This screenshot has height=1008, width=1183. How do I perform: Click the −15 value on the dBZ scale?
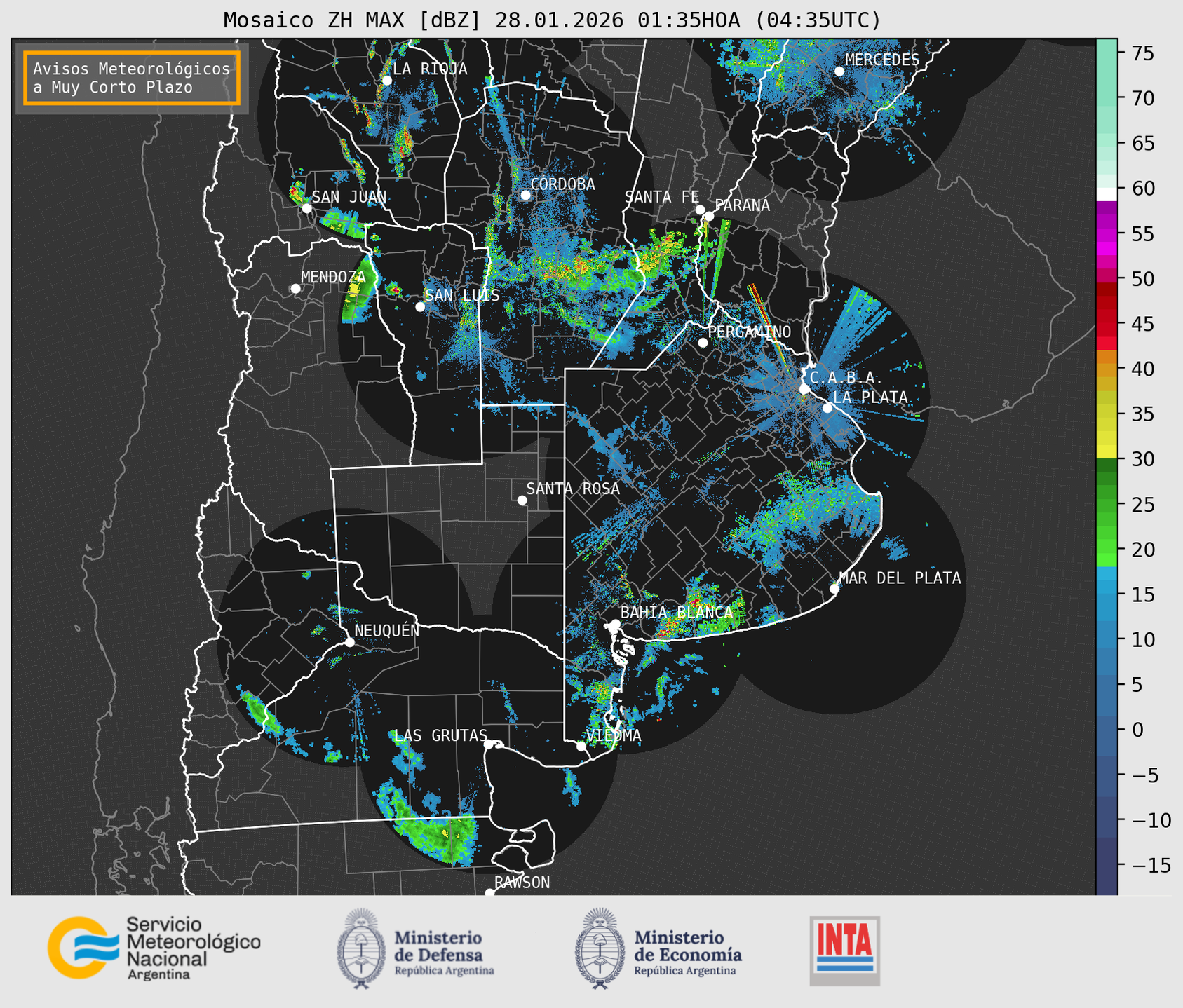[x=1151, y=865]
